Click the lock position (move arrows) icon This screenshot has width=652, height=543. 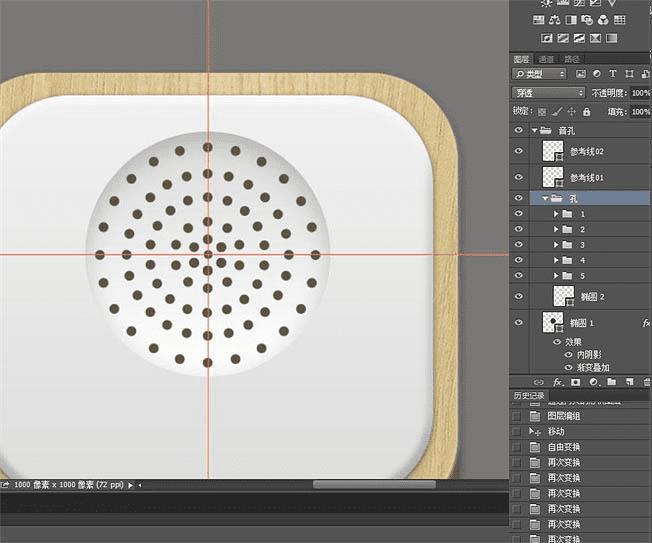click(x=570, y=111)
